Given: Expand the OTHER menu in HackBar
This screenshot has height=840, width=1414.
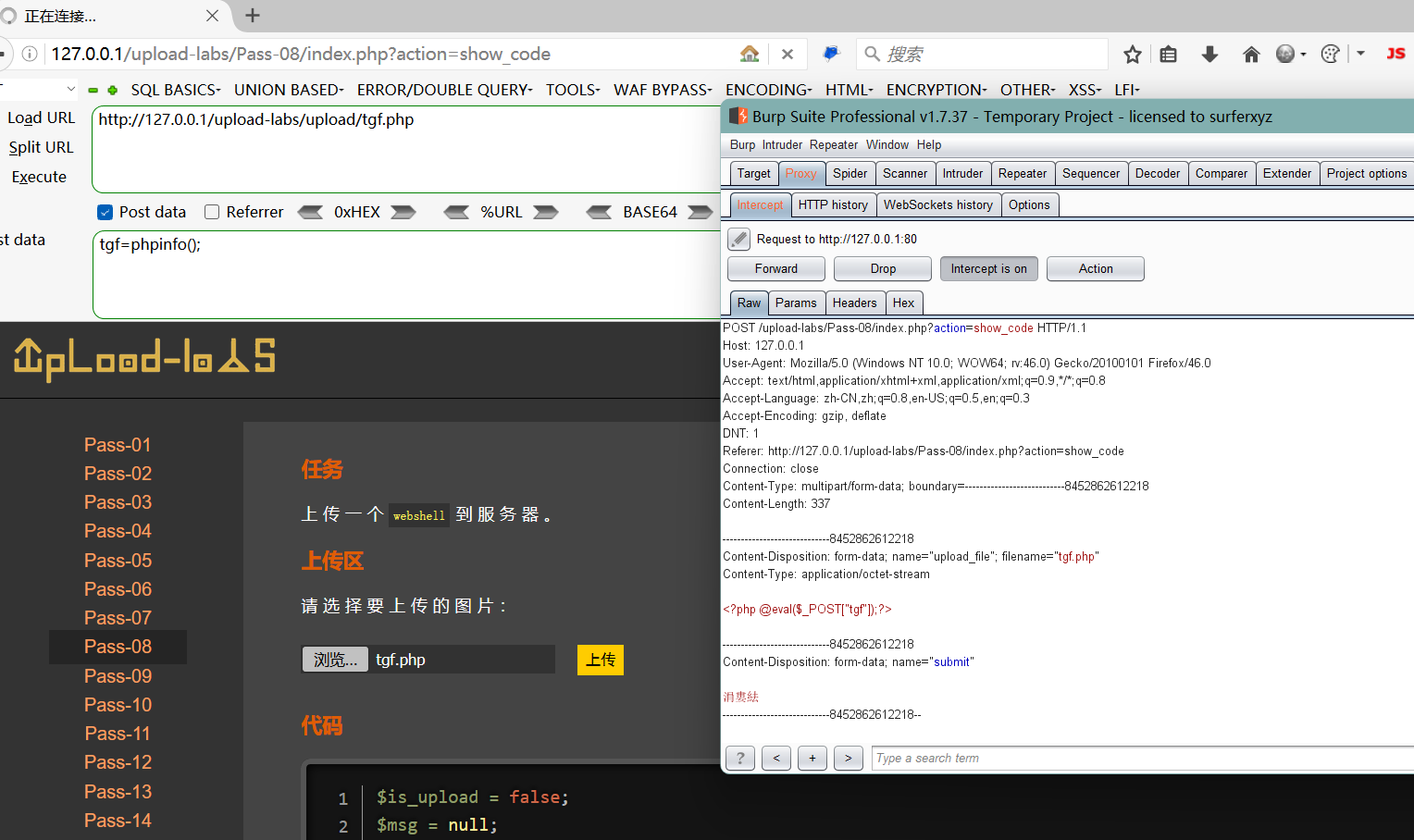Looking at the screenshot, I should [1028, 90].
